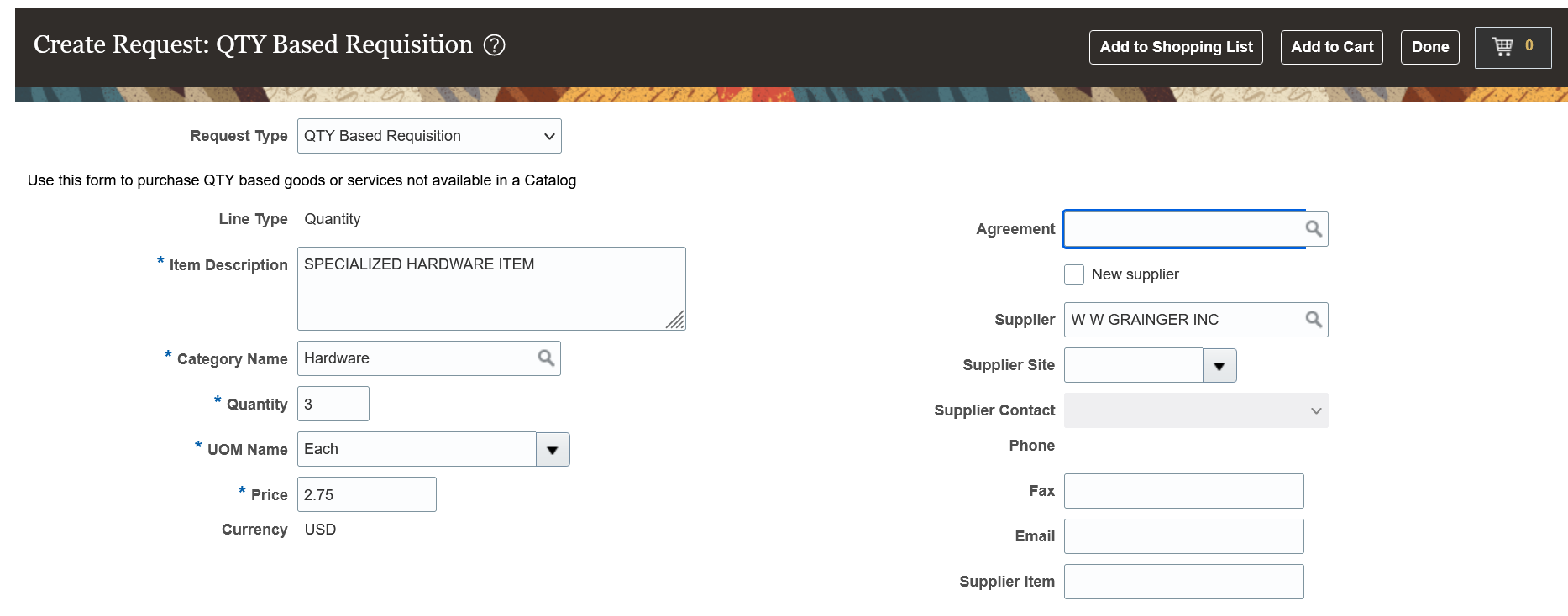Open the help icon next to page title

(495, 45)
